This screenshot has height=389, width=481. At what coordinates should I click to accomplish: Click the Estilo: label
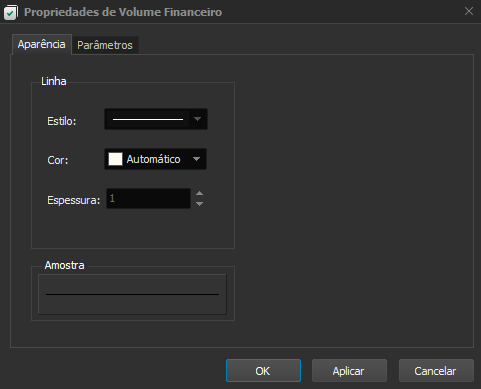tap(62, 121)
